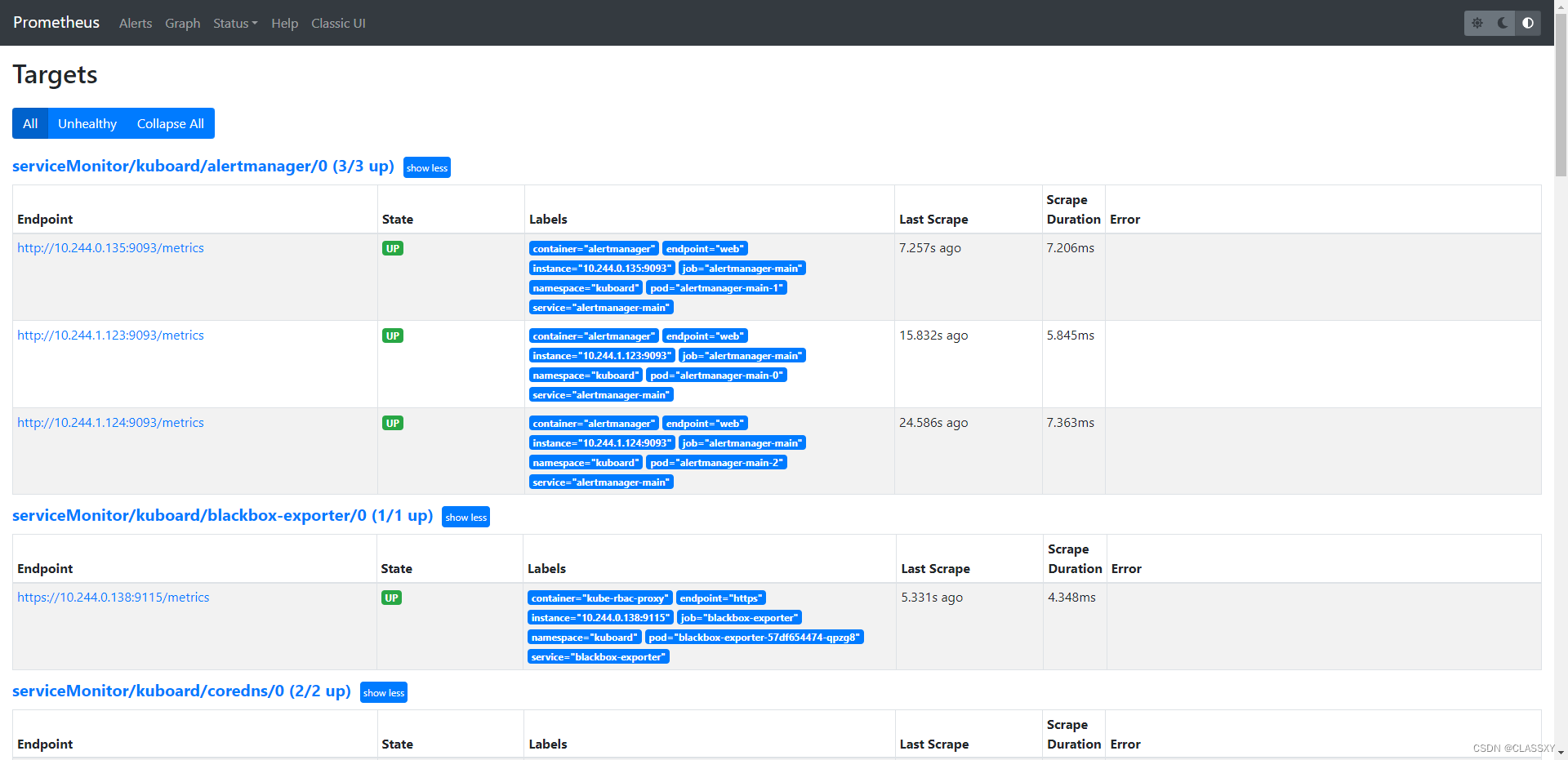Screen dimensions: 1568x760
Task: Open endpoint http://10.244.1.123:9093/metrics
Action: (110, 336)
